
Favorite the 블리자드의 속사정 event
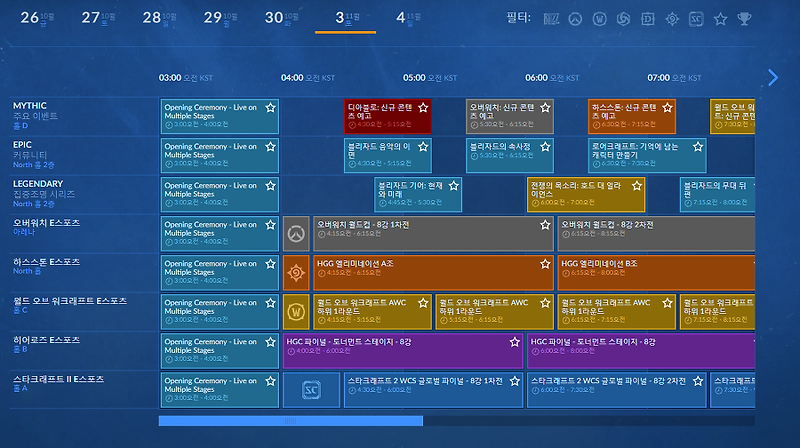[545, 147]
